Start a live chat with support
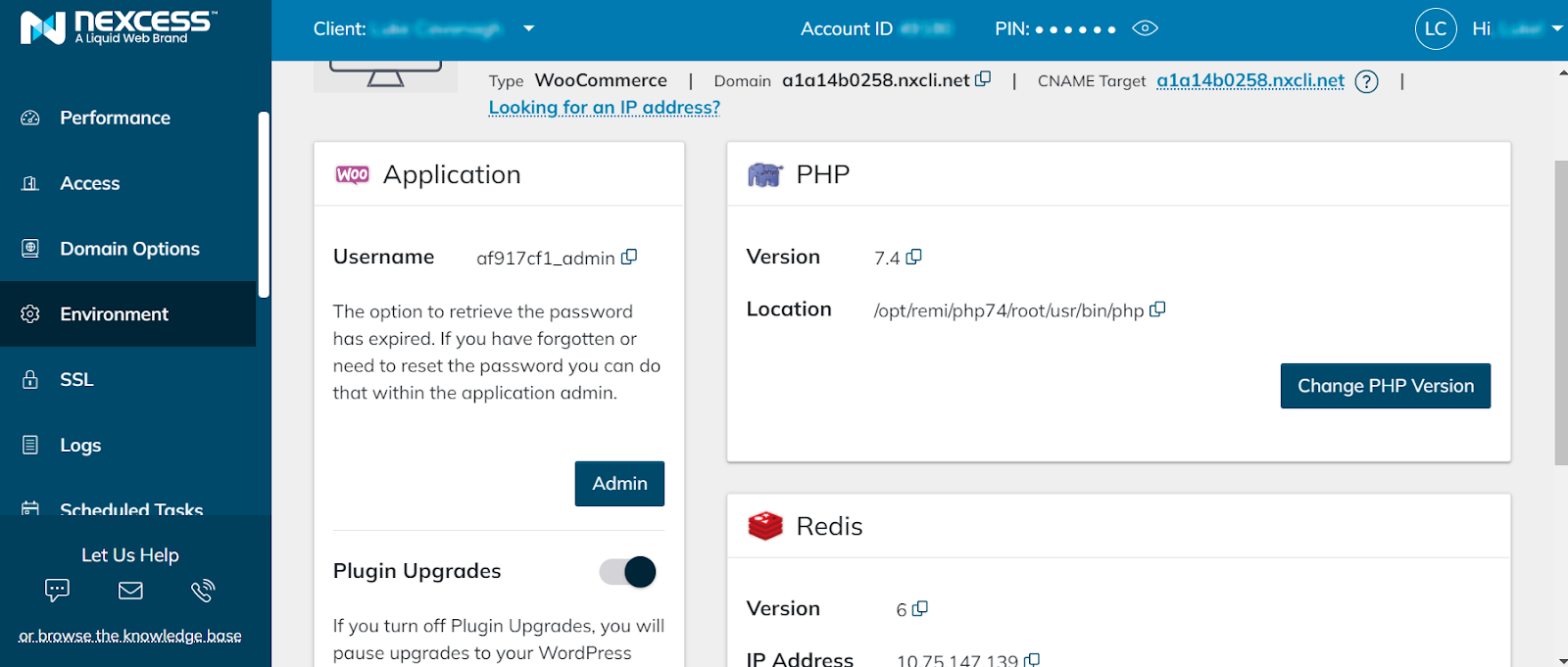Image resolution: width=1568 pixels, height=667 pixels. (57, 590)
